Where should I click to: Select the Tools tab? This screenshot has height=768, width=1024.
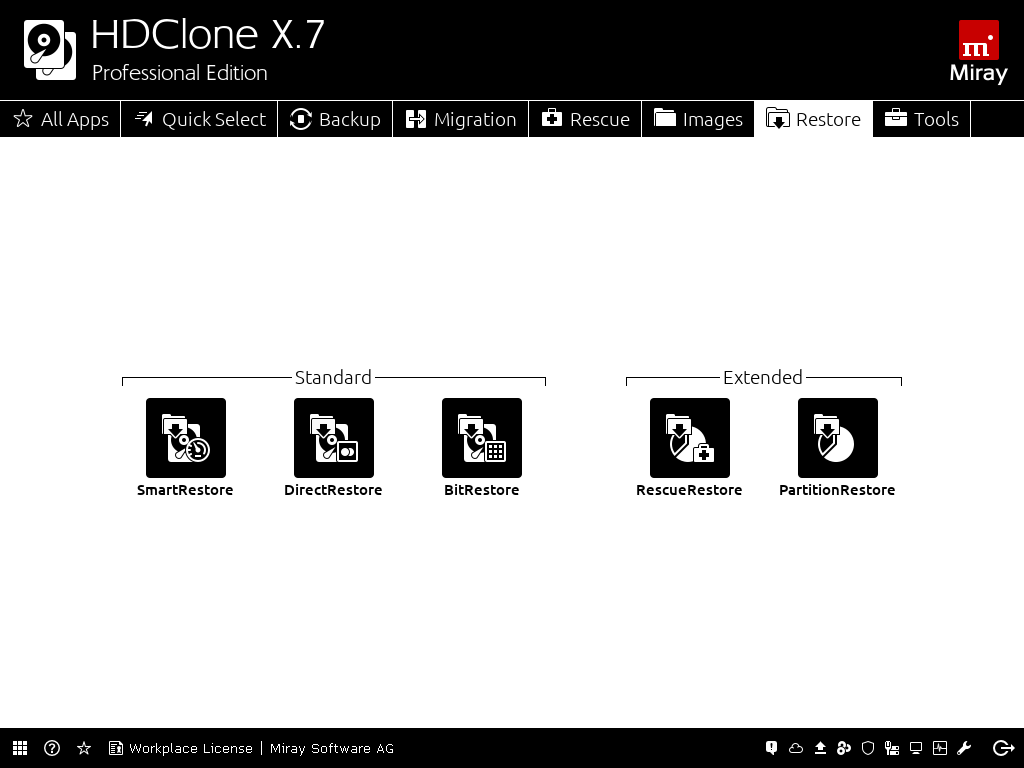coord(921,119)
